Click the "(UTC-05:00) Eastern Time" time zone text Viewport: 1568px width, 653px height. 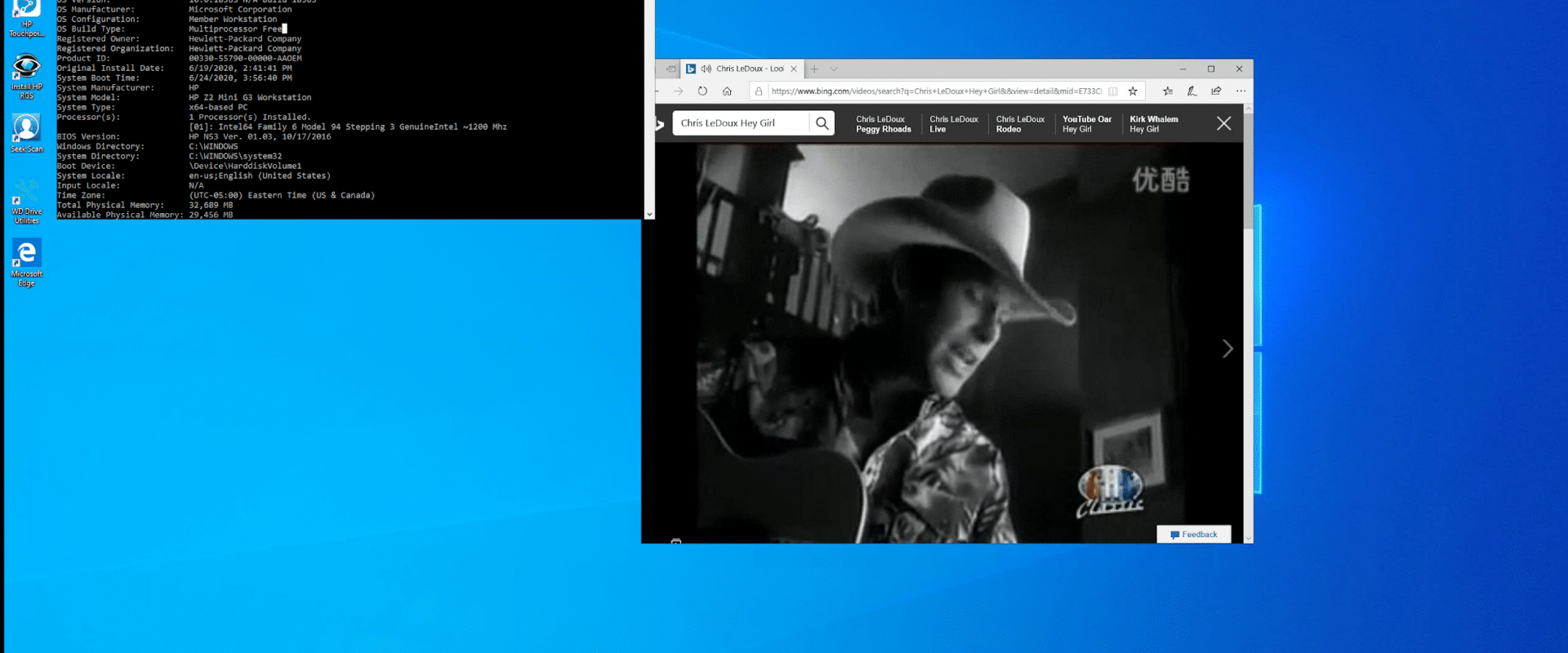247,196
